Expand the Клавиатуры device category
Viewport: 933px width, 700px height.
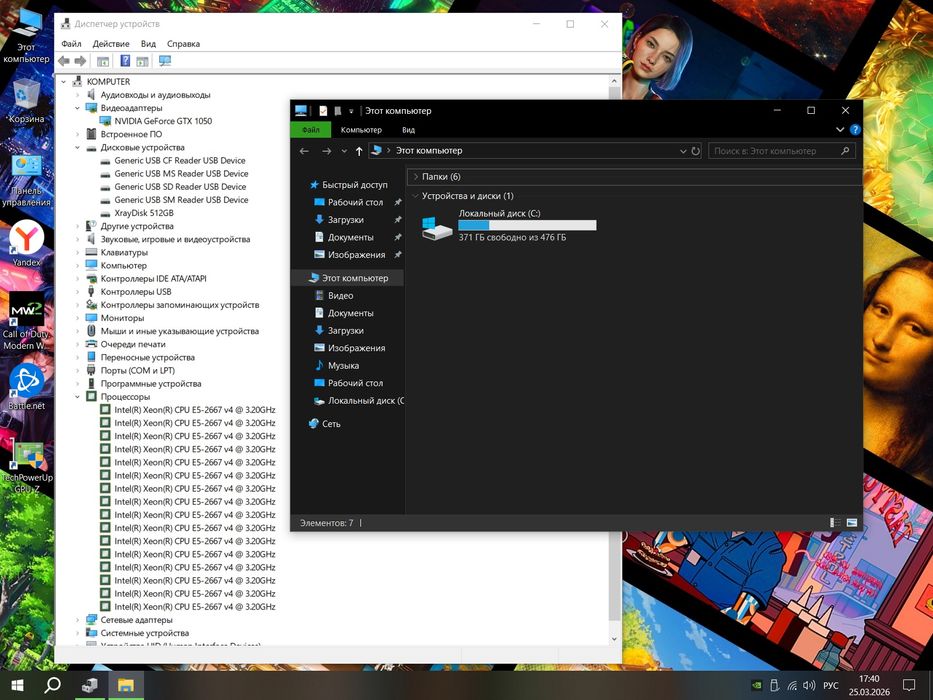78,253
